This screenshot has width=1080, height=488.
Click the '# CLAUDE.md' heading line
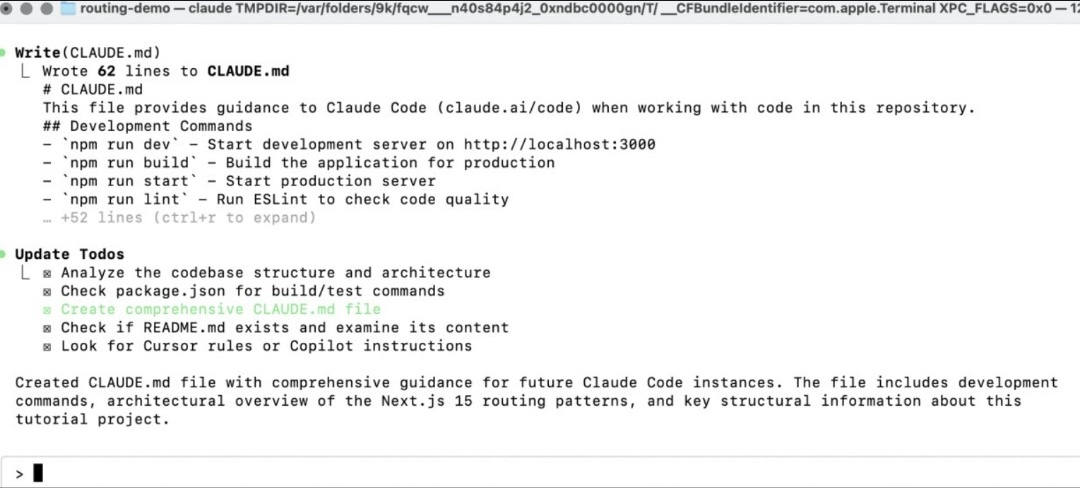92,89
